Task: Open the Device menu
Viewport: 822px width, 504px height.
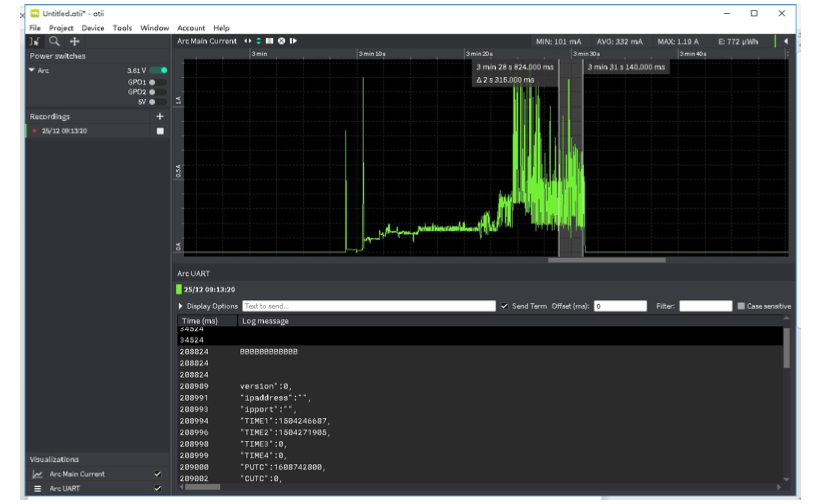Action: coord(93,28)
